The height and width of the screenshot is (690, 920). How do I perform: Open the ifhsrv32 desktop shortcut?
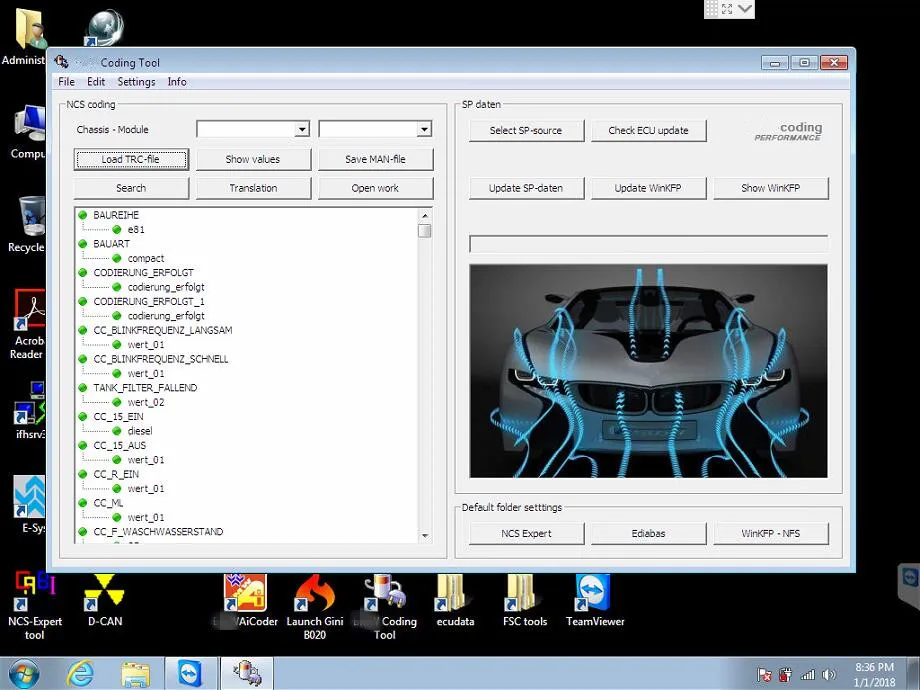click(x=29, y=410)
